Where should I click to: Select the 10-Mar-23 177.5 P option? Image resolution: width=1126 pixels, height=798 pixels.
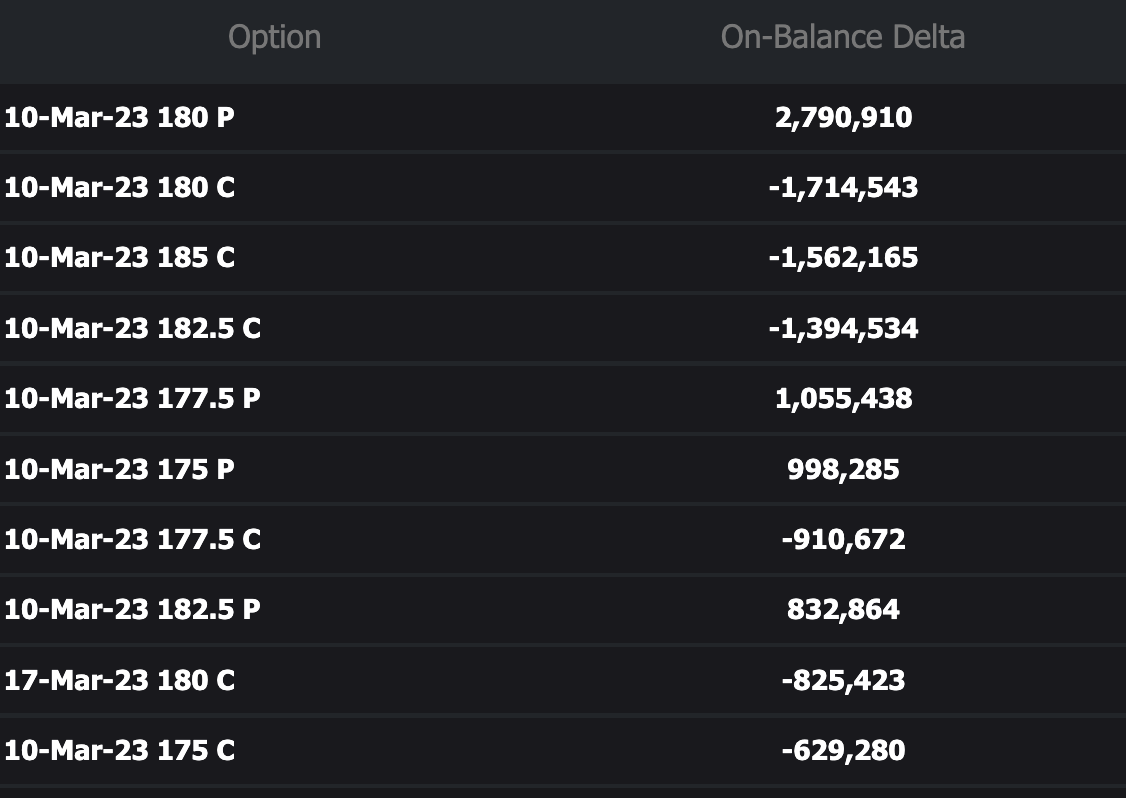coord(132,399)
